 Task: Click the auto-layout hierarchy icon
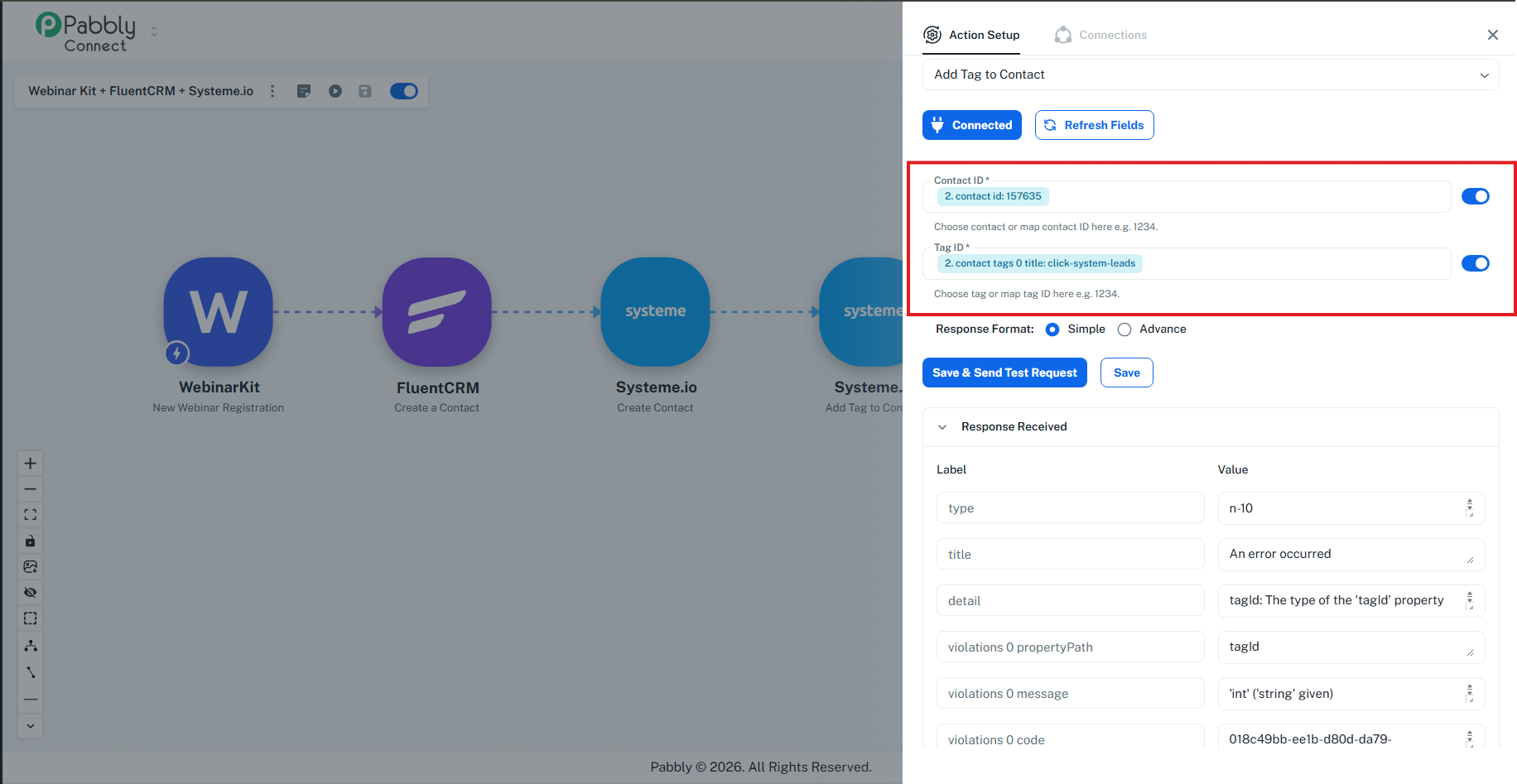click(x=31, y=646)
